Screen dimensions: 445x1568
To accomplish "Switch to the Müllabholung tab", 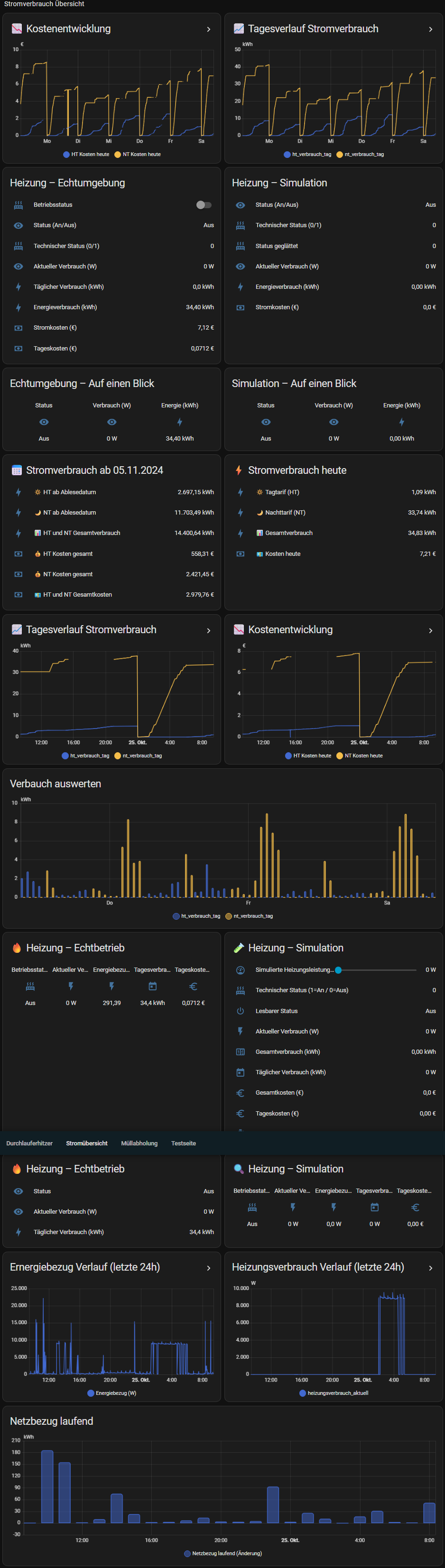I will click(x=139, y=1143).
